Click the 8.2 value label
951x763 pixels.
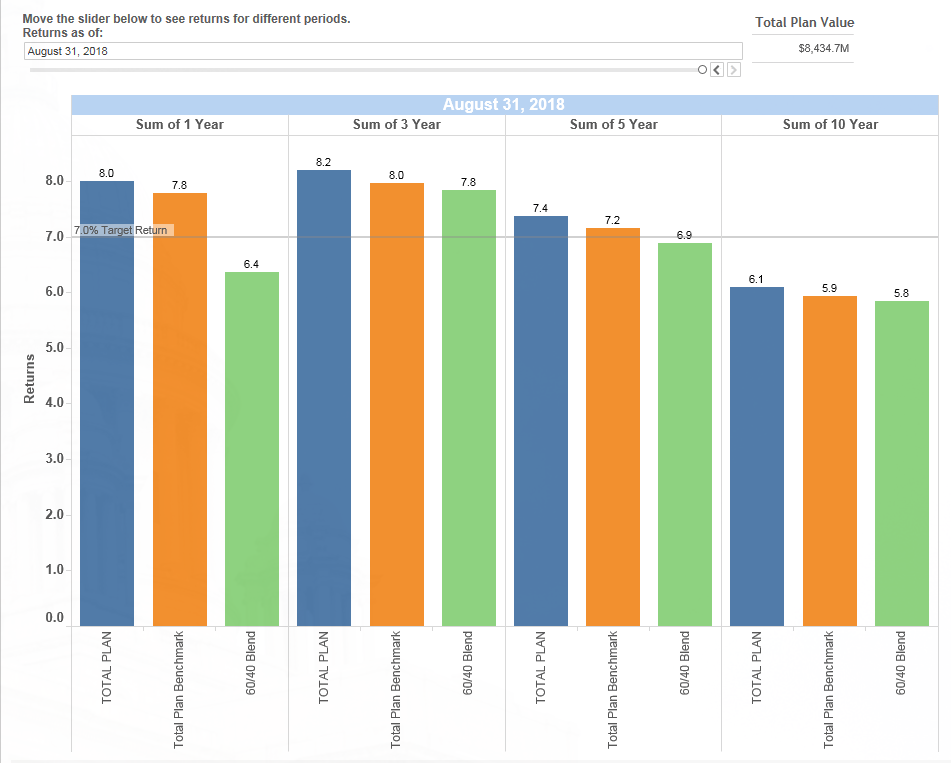click(x=323, y=162)
